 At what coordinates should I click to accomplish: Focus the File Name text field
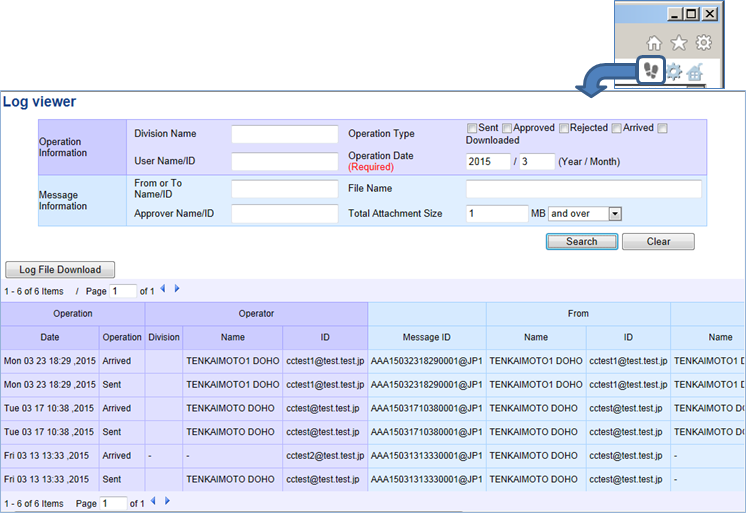584,189
